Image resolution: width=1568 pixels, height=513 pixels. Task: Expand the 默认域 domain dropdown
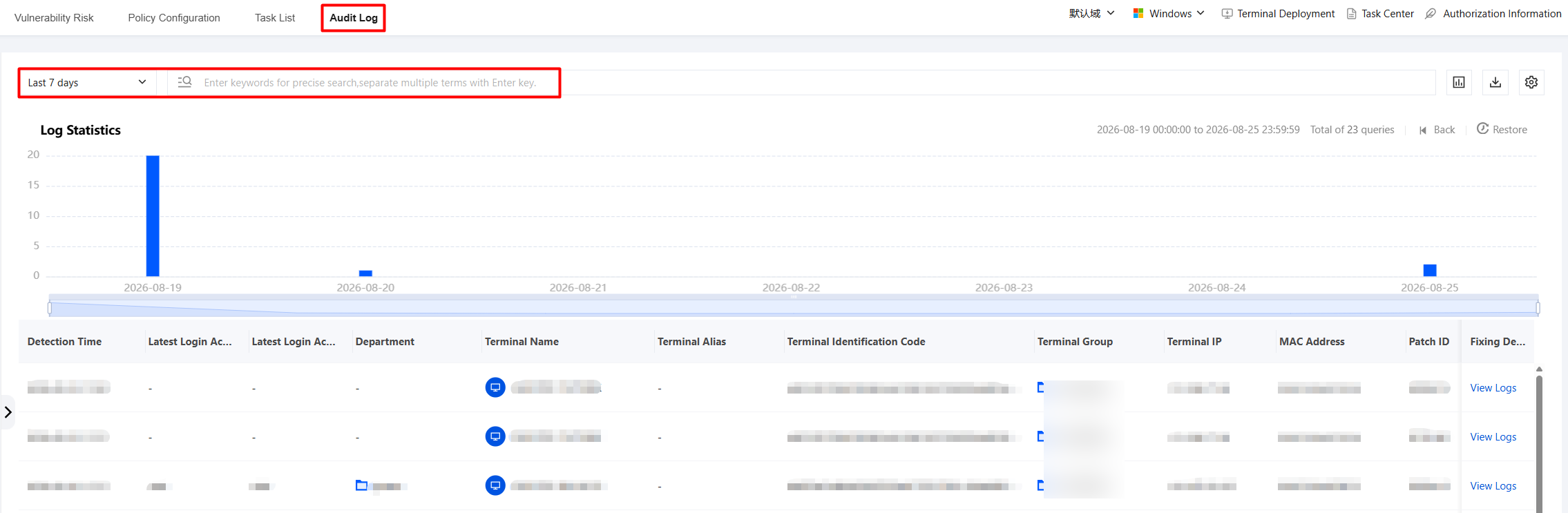tap(1091, 13)
